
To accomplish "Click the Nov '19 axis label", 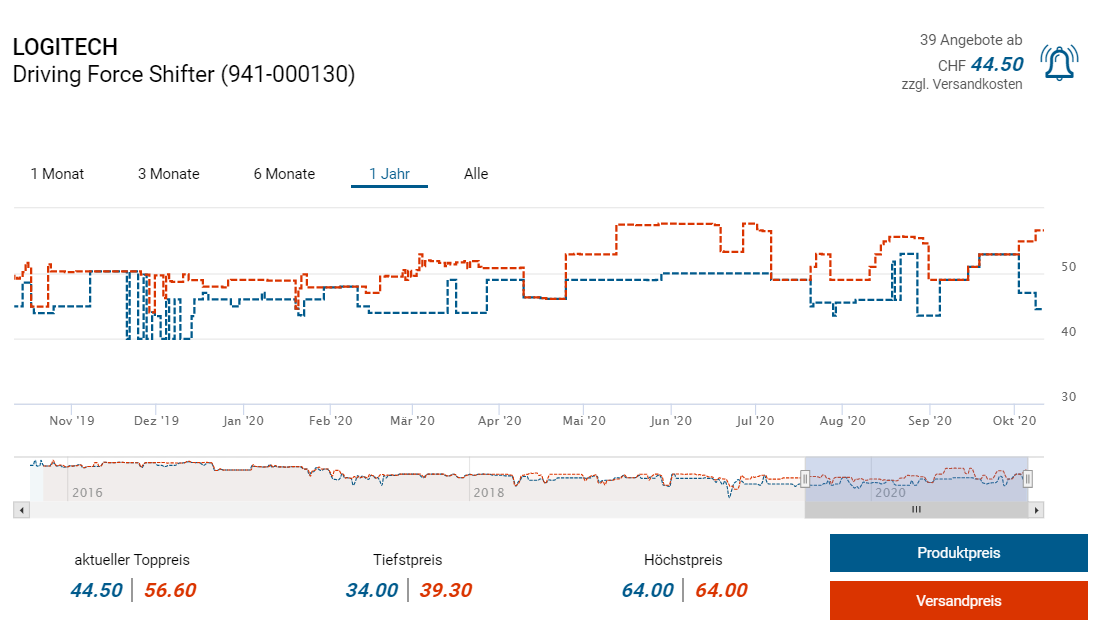I will [x=72, y=421].
